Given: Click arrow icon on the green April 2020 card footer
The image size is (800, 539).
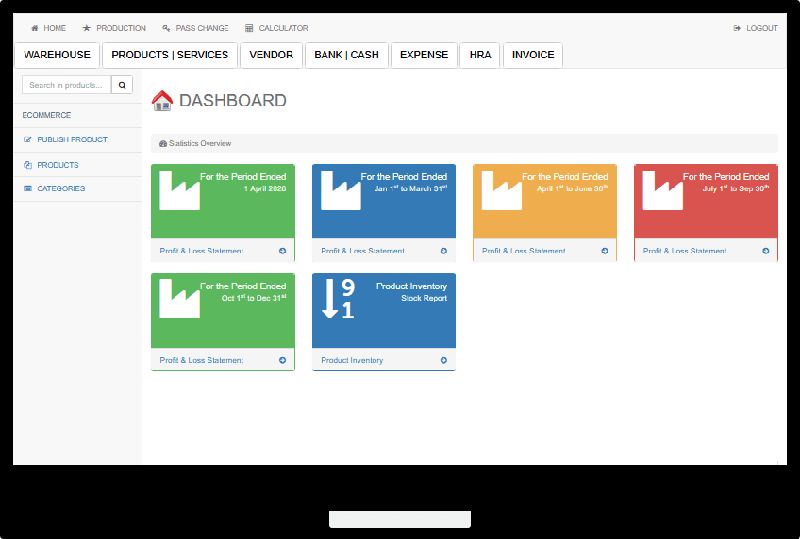Looking at the screenshot, I should pyautogui.click(x=283, y=251).
